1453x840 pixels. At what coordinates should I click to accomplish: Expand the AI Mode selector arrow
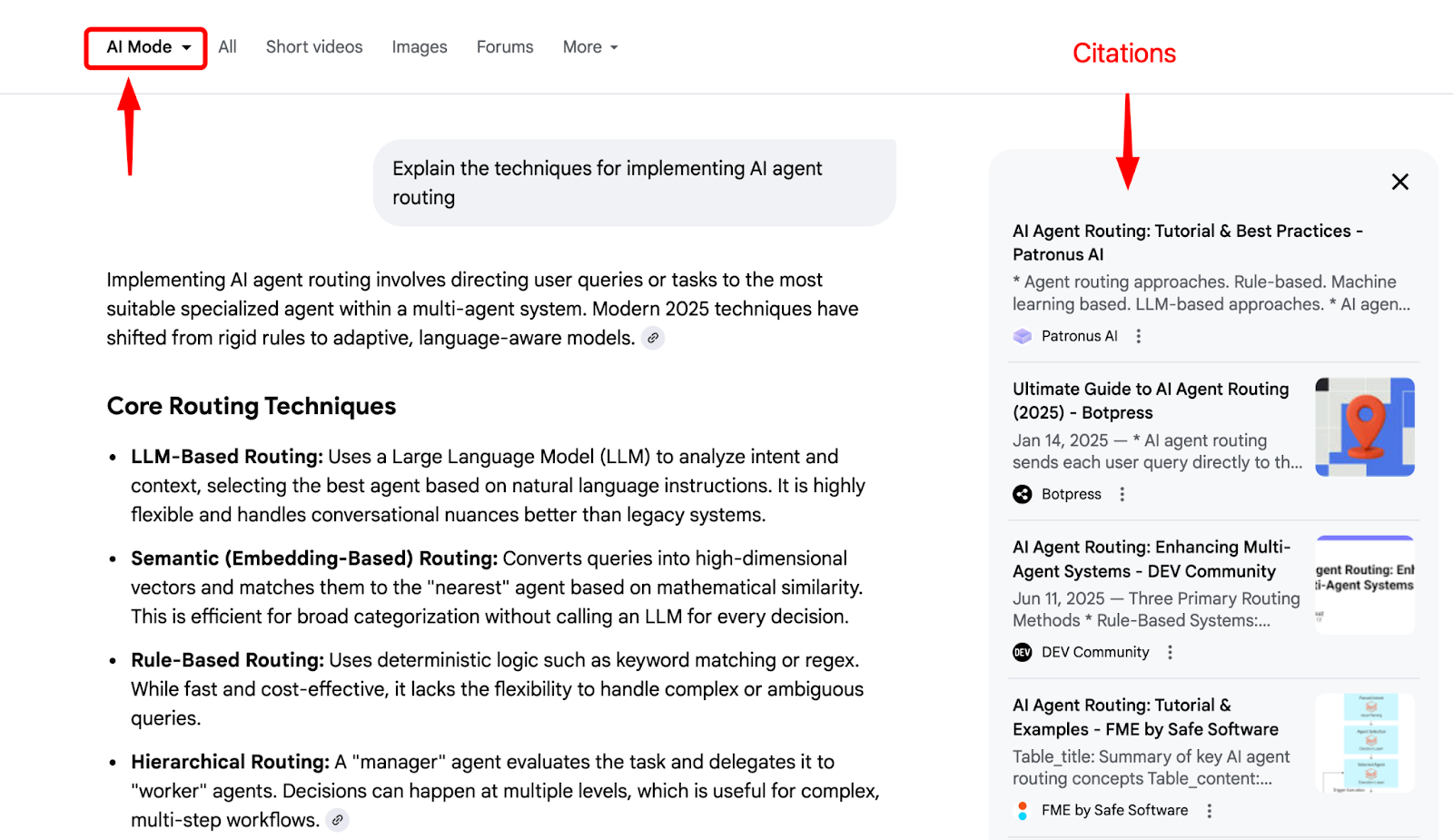(x=184, y=49)
